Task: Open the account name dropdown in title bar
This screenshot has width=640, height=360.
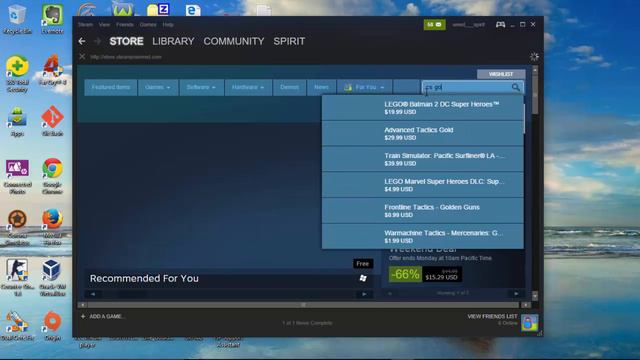Action: tap(469, 24)
